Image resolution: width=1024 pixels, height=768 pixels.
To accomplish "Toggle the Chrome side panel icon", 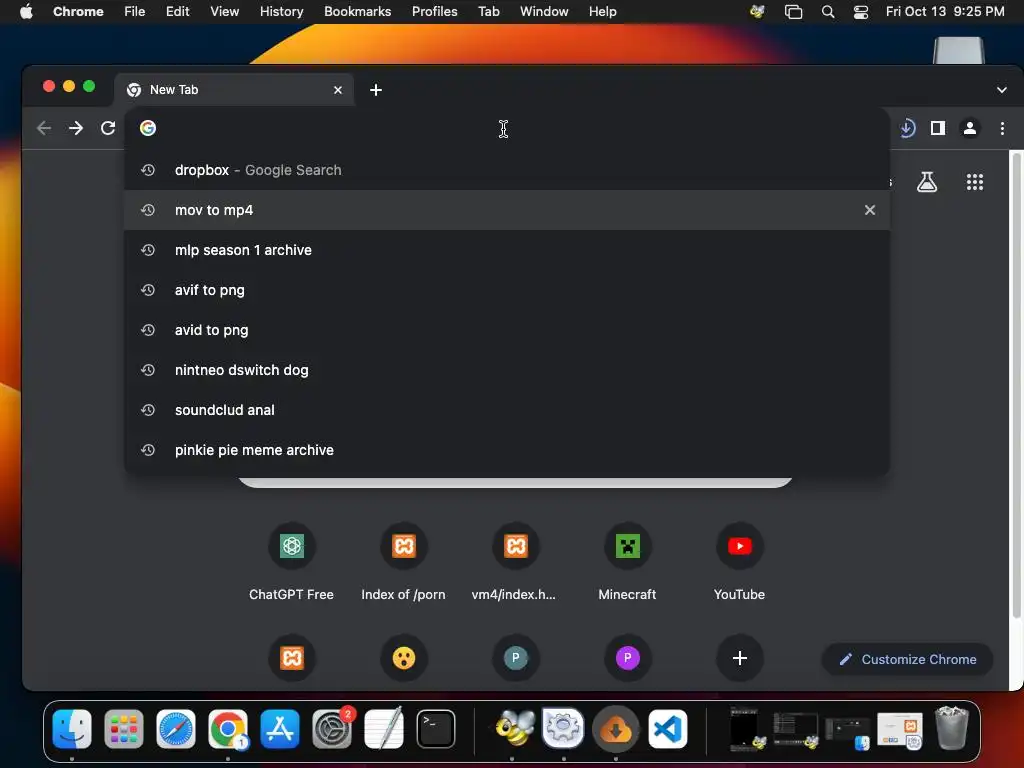I will click(938, 128).
